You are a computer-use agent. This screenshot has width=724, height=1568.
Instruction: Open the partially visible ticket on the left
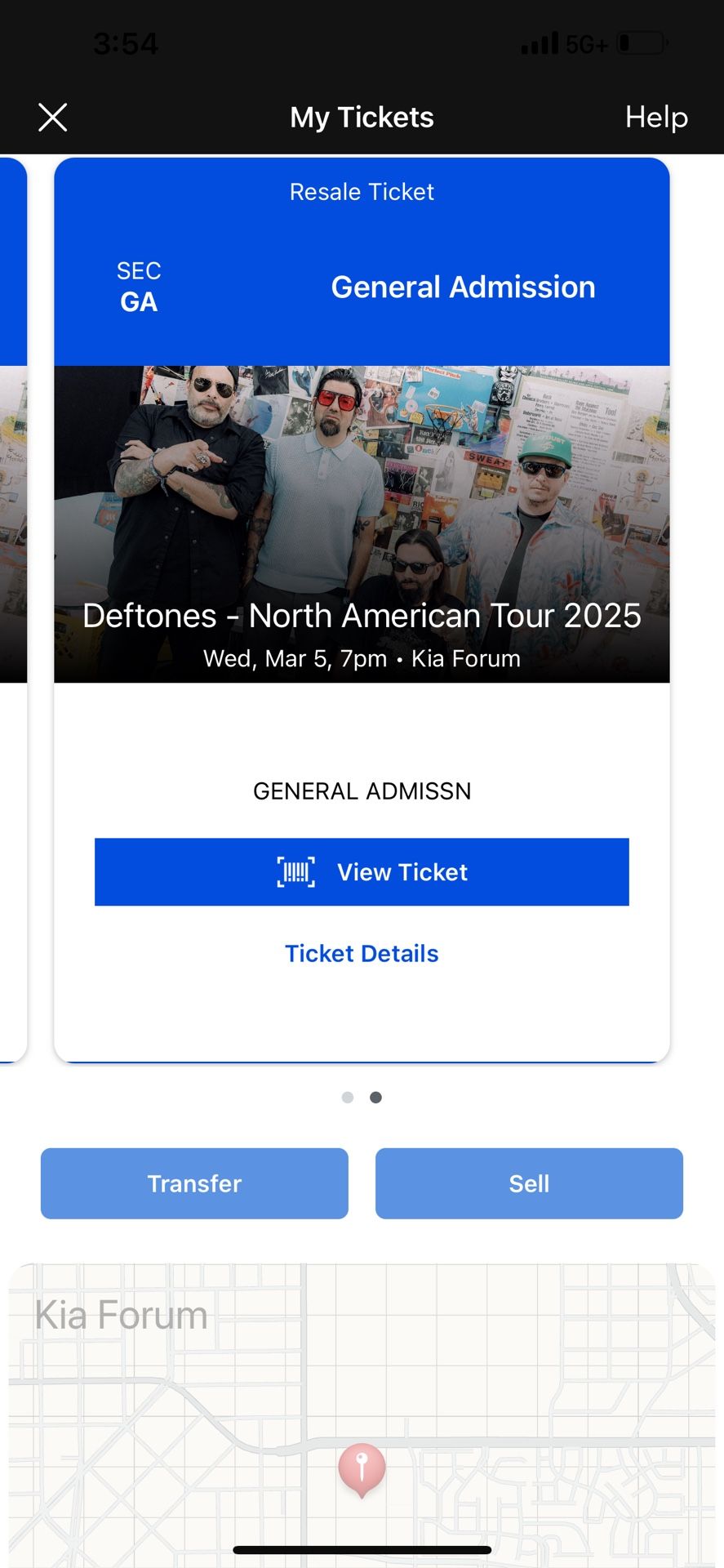coord(8,572)
